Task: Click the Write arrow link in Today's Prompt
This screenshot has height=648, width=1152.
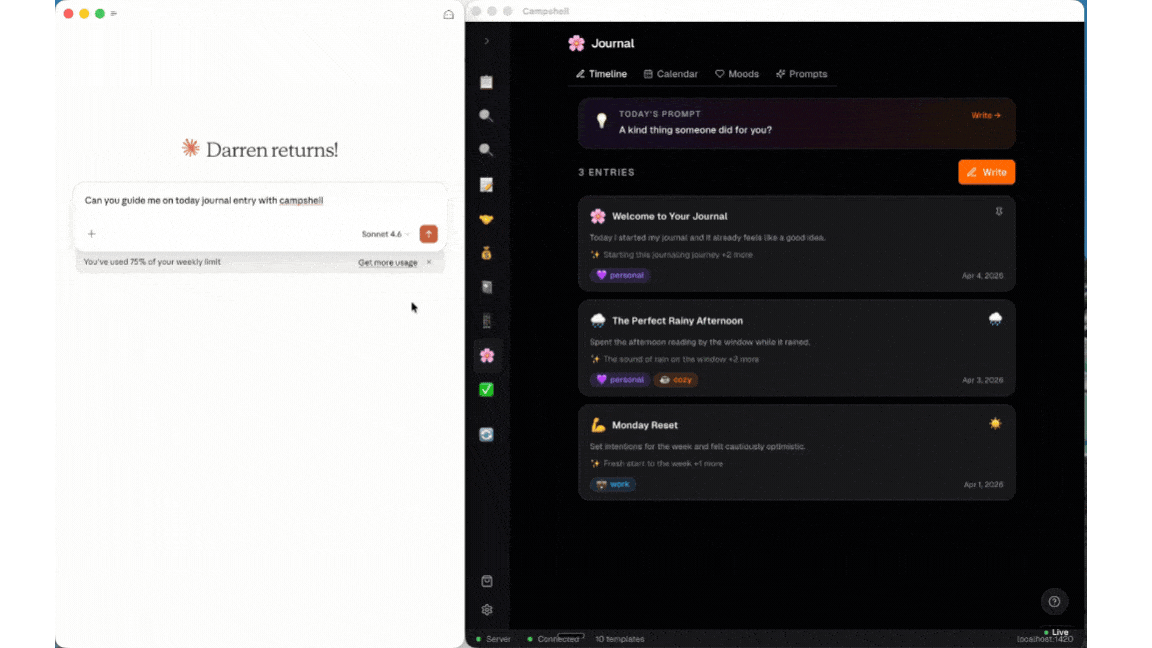Action: 986,115
